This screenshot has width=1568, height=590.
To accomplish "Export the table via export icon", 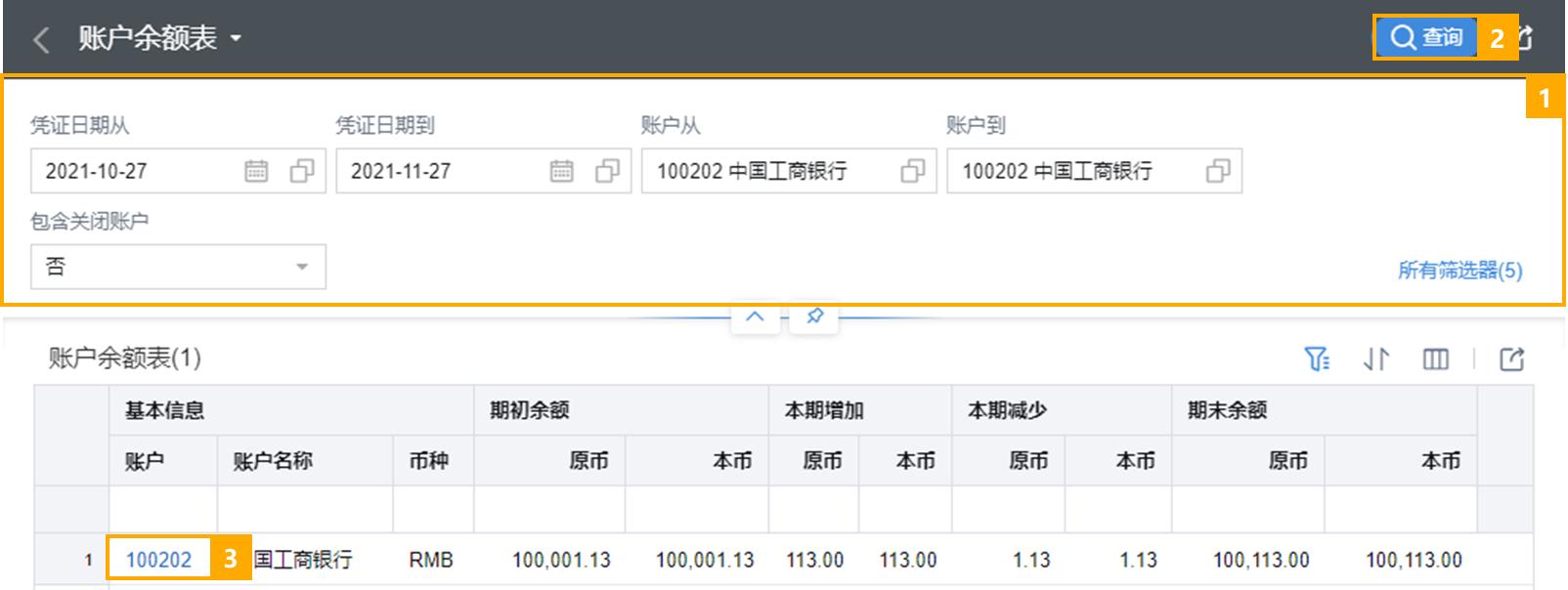I will click(x=1511, y=359).
